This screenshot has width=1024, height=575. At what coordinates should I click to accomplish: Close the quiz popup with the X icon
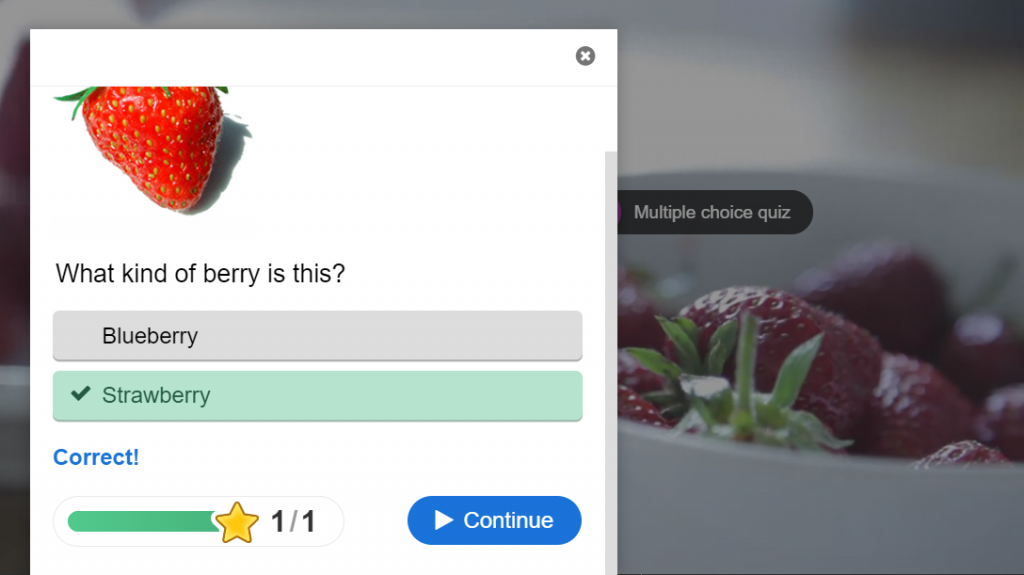coord(585,56)
